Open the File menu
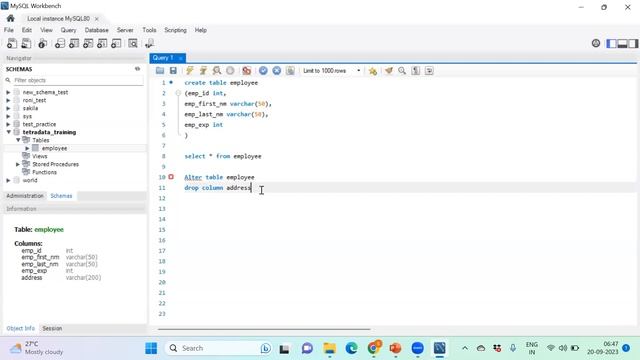This screenshot has height=360, width=640. (x=9, y=30)
